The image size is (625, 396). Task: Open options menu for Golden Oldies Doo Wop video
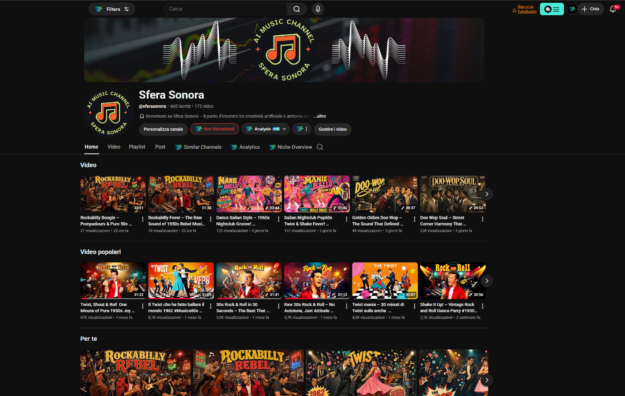pyautogui.click(x=415, y=219)
